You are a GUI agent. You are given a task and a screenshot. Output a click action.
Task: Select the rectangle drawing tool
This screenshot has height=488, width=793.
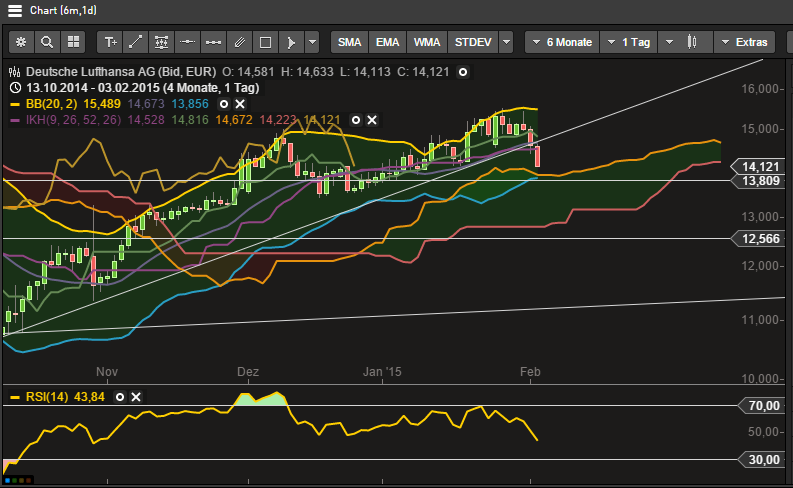[x=266, y=42]
